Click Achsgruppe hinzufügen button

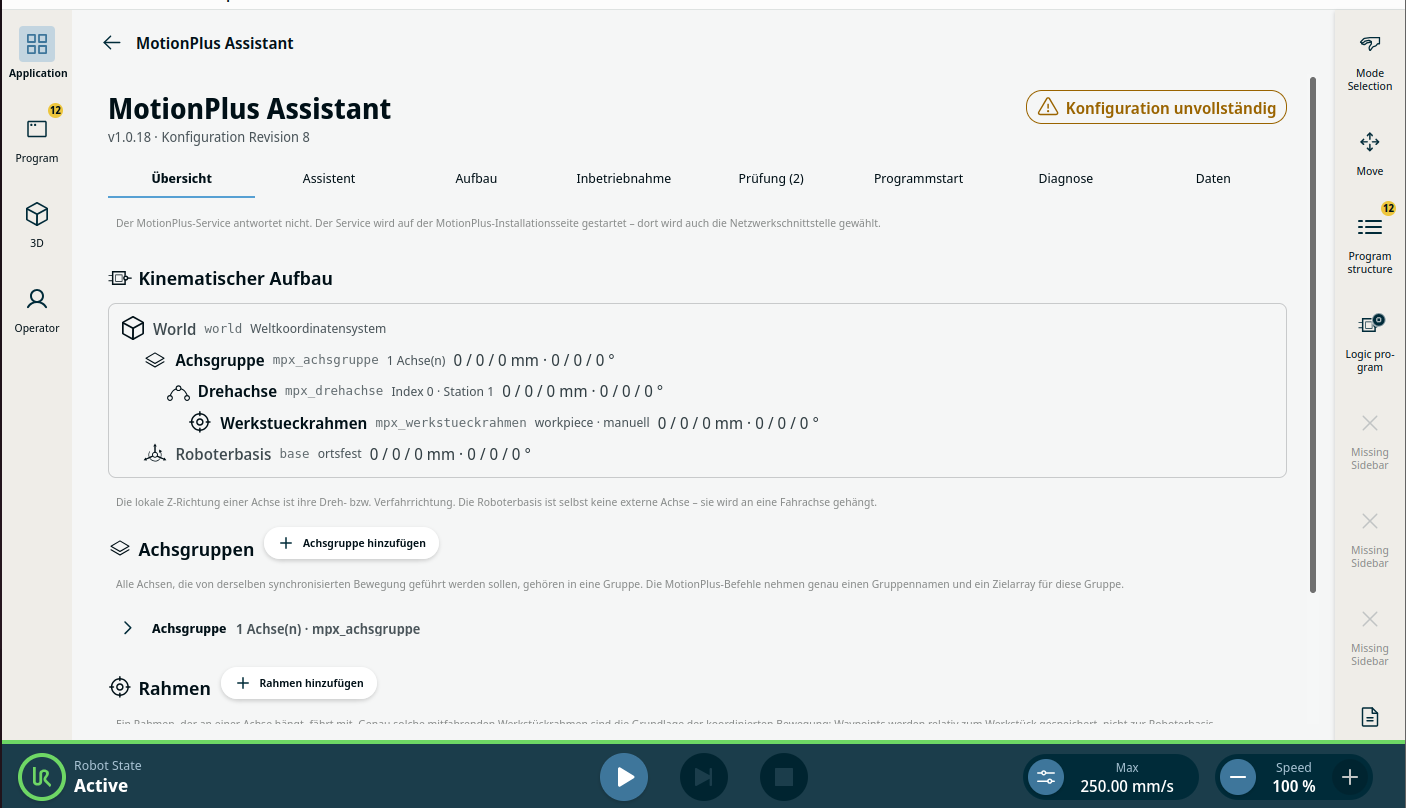352,543
